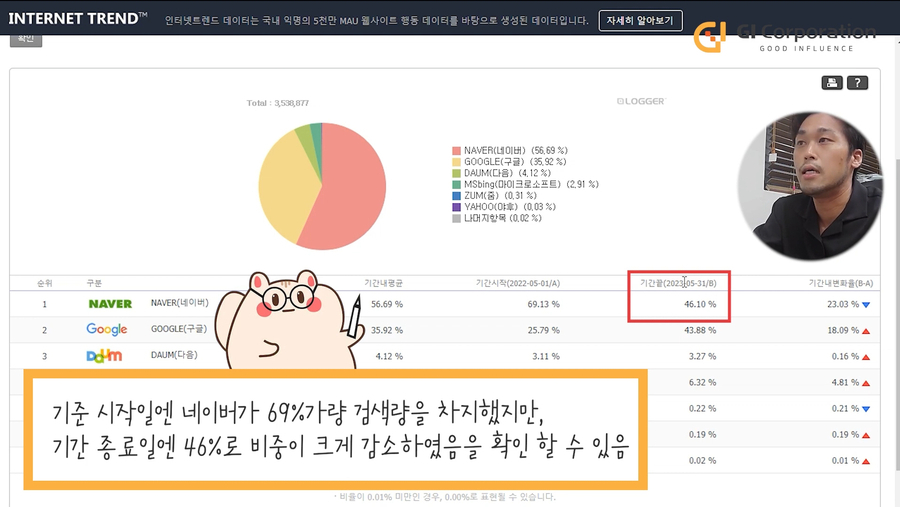Click the 기간내평균 column header

383,283
